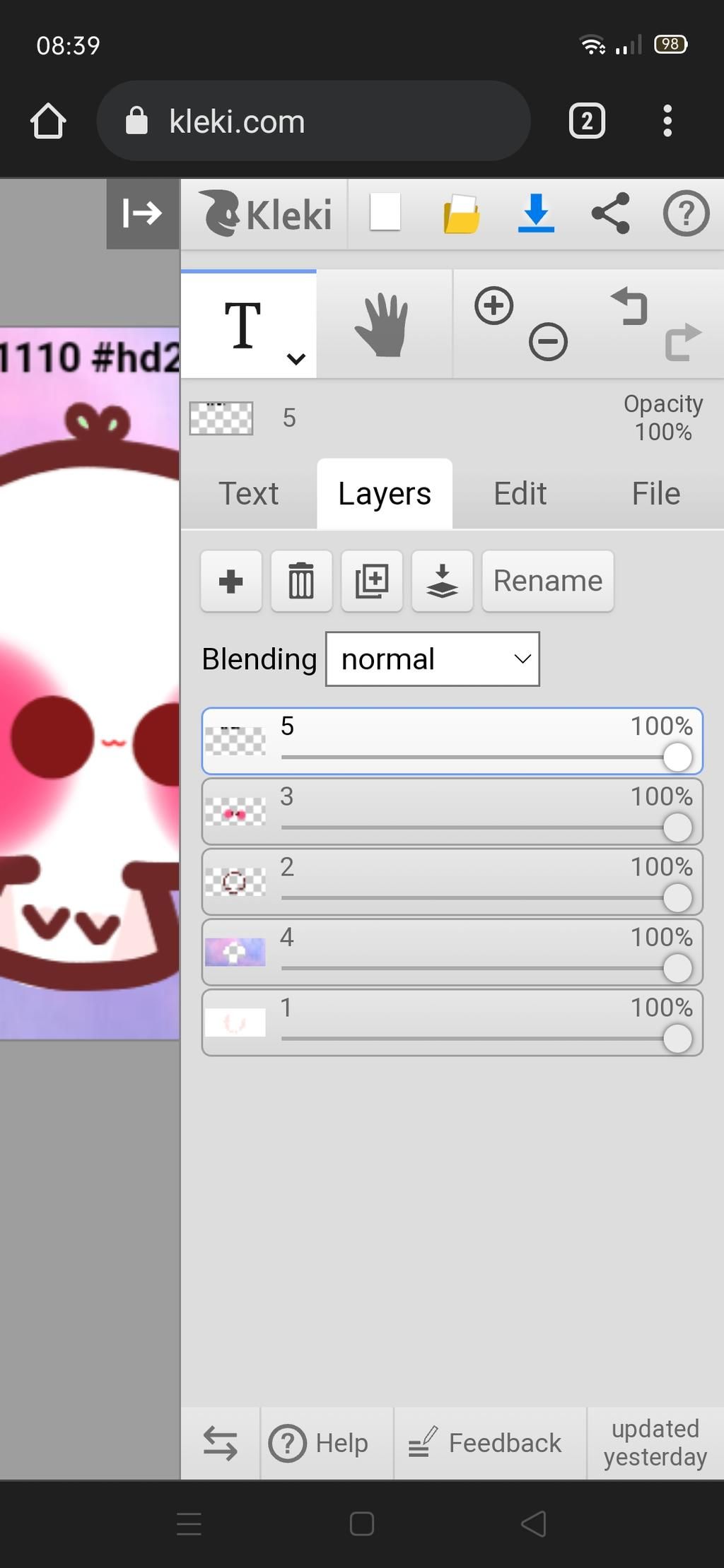Image resolution: width=724 pixels, height=1568 pixels.
Task: Flip panel side with swap arrows
Action: coord(221,1443)
